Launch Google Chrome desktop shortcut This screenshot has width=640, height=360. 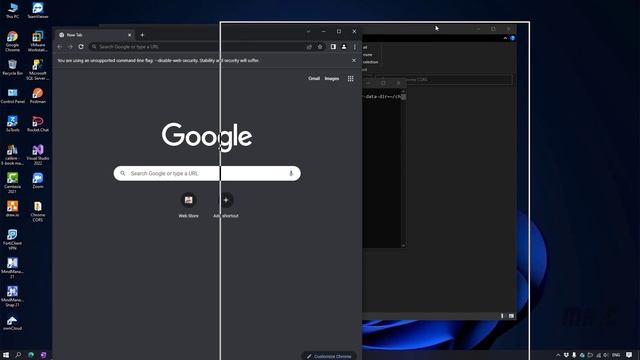pyautogui.click(x=12, y=41)
